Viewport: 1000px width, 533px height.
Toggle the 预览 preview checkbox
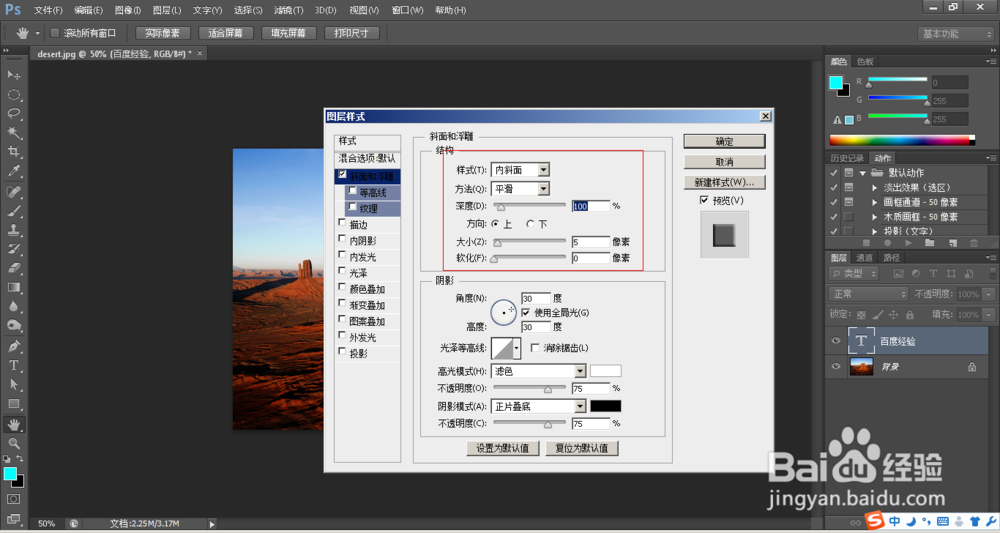tap(704, 200)
